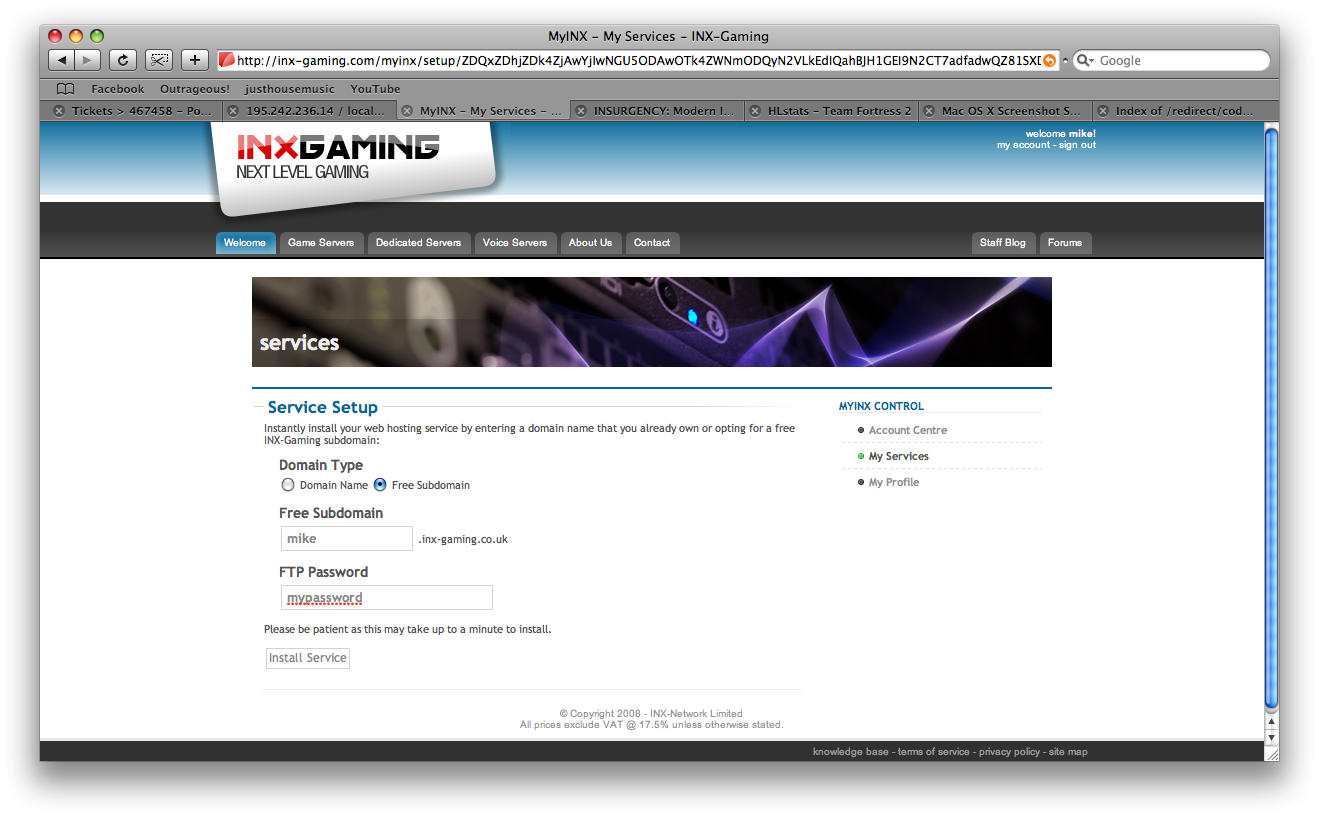Open the Outrageous! bookmark
1319x816 pixels.
pyautogui.click(x=195, y=89)
